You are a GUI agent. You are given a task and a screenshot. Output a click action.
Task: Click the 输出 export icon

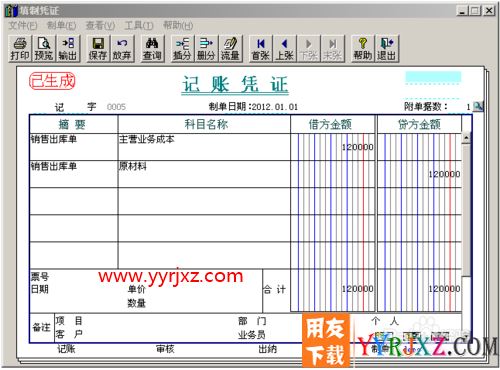pyautogui.click(x=68, y=49)
